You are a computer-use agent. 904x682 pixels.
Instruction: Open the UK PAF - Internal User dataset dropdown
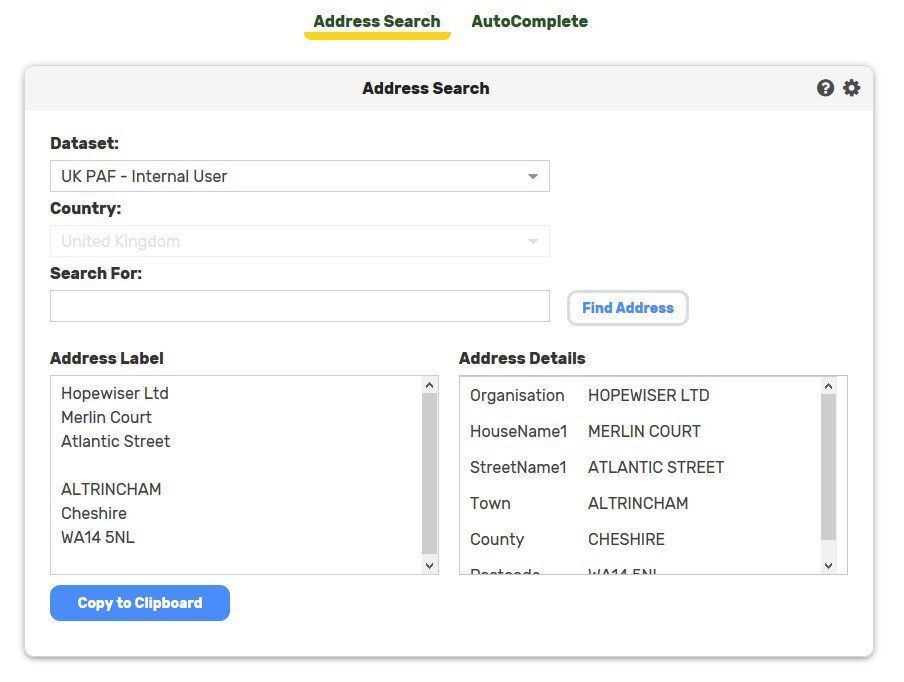tap(300, 176)
